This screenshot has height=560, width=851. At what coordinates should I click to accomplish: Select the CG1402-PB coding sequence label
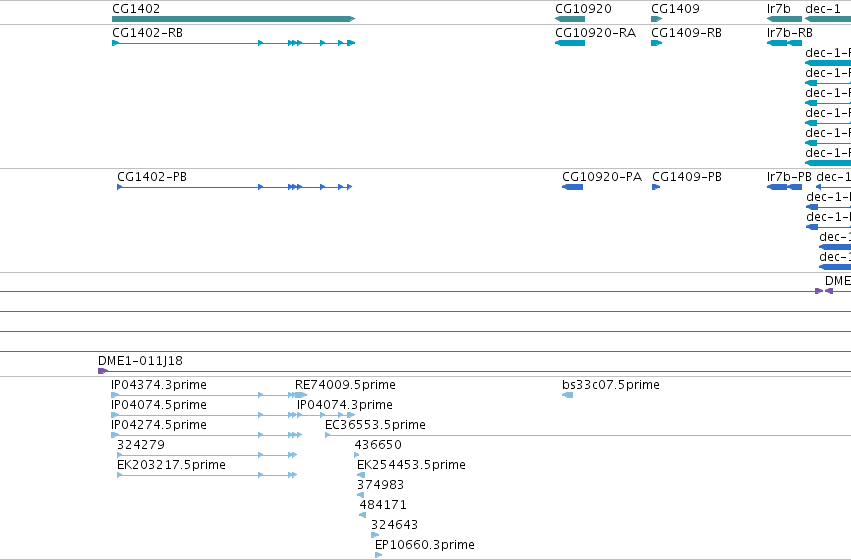(152, 176)
